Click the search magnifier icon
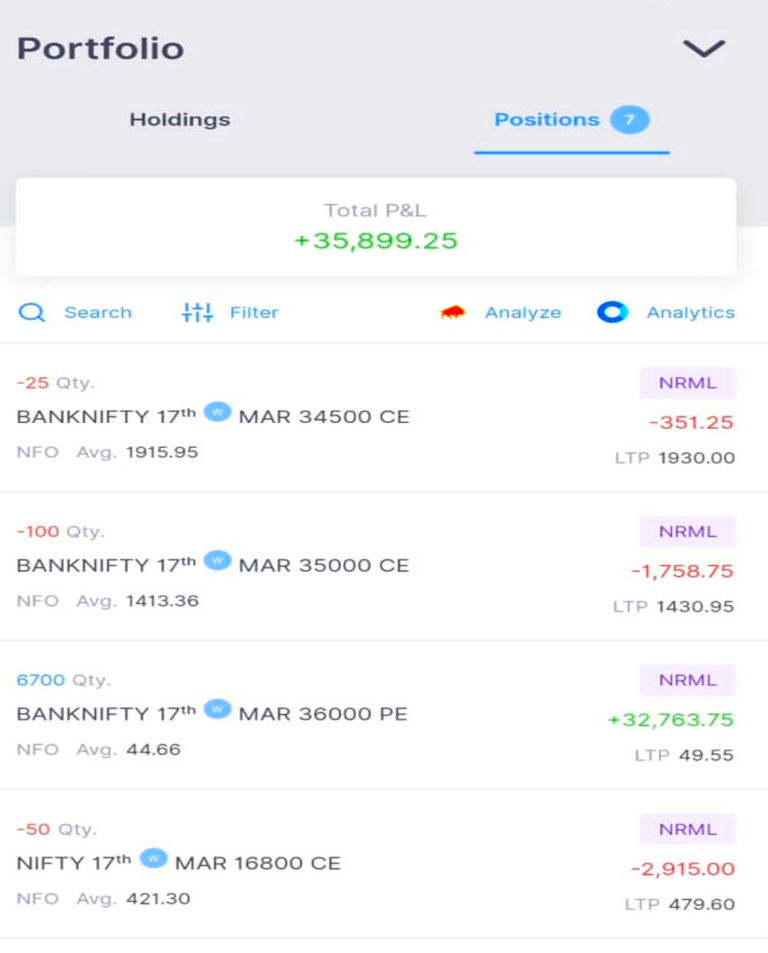768x953 pixels. (x=32, y=313)
